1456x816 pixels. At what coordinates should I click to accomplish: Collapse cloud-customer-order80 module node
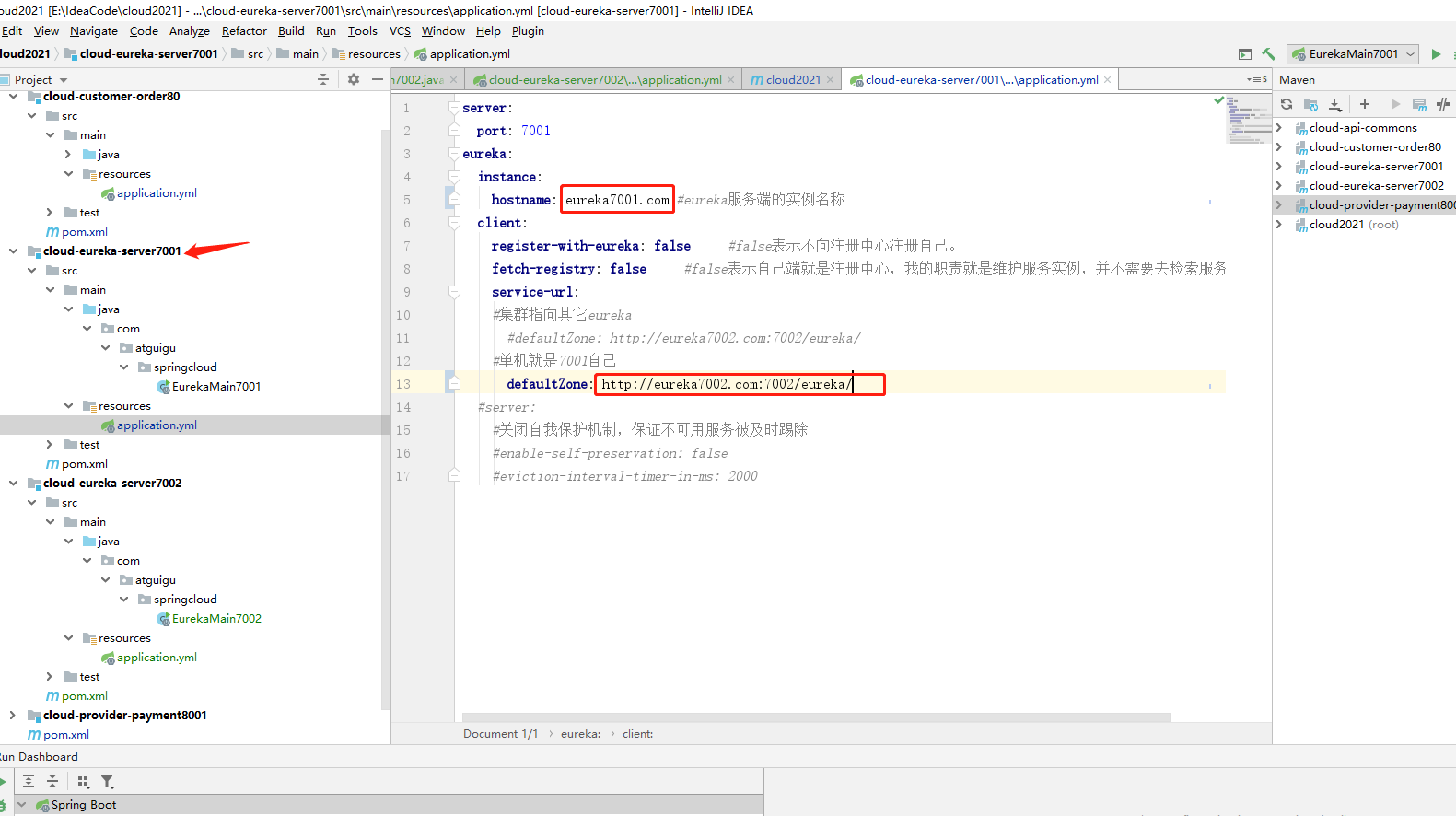[13, 97]
